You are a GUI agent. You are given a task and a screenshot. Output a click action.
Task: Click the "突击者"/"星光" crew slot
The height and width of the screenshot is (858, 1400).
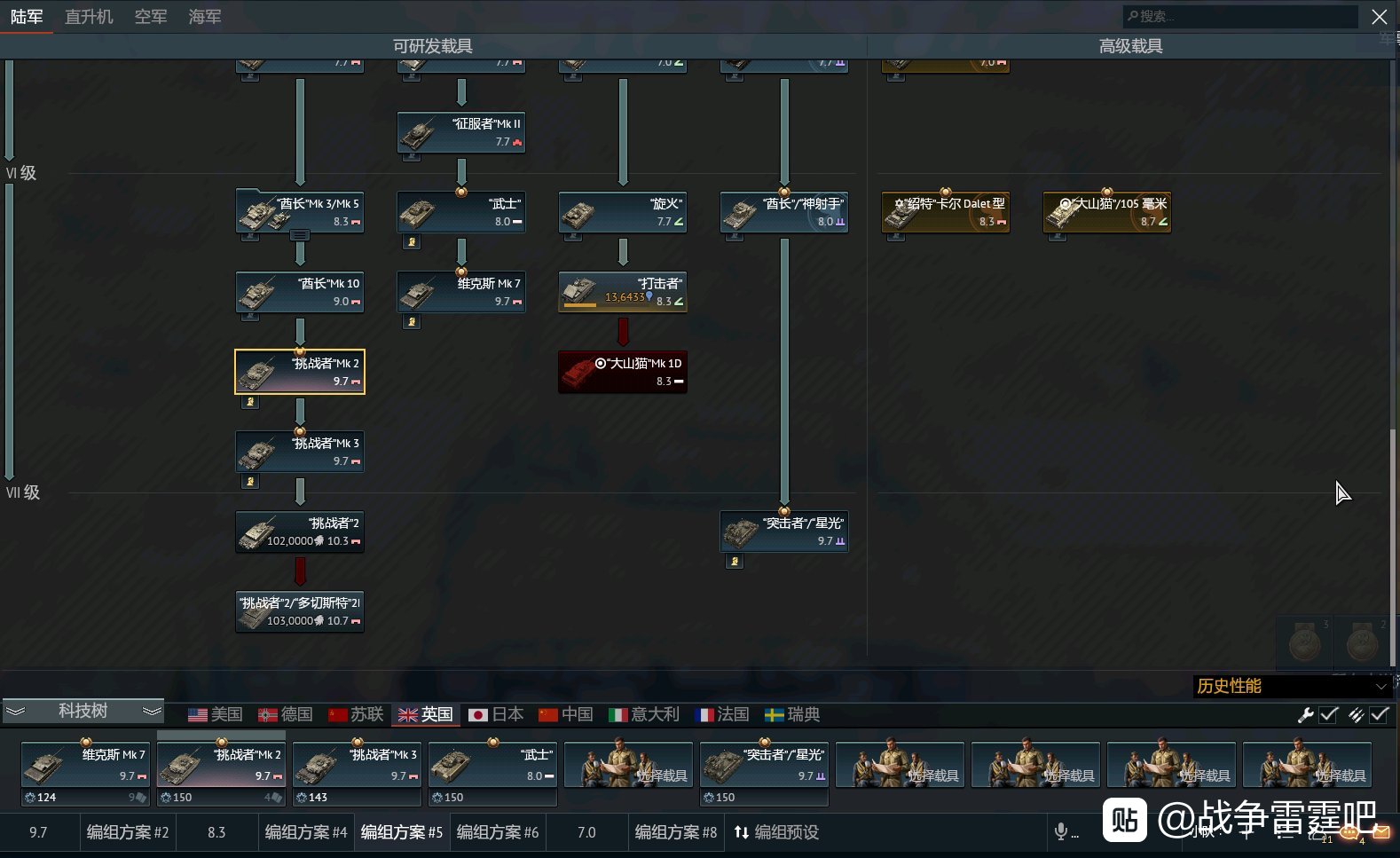coord(764,764)
